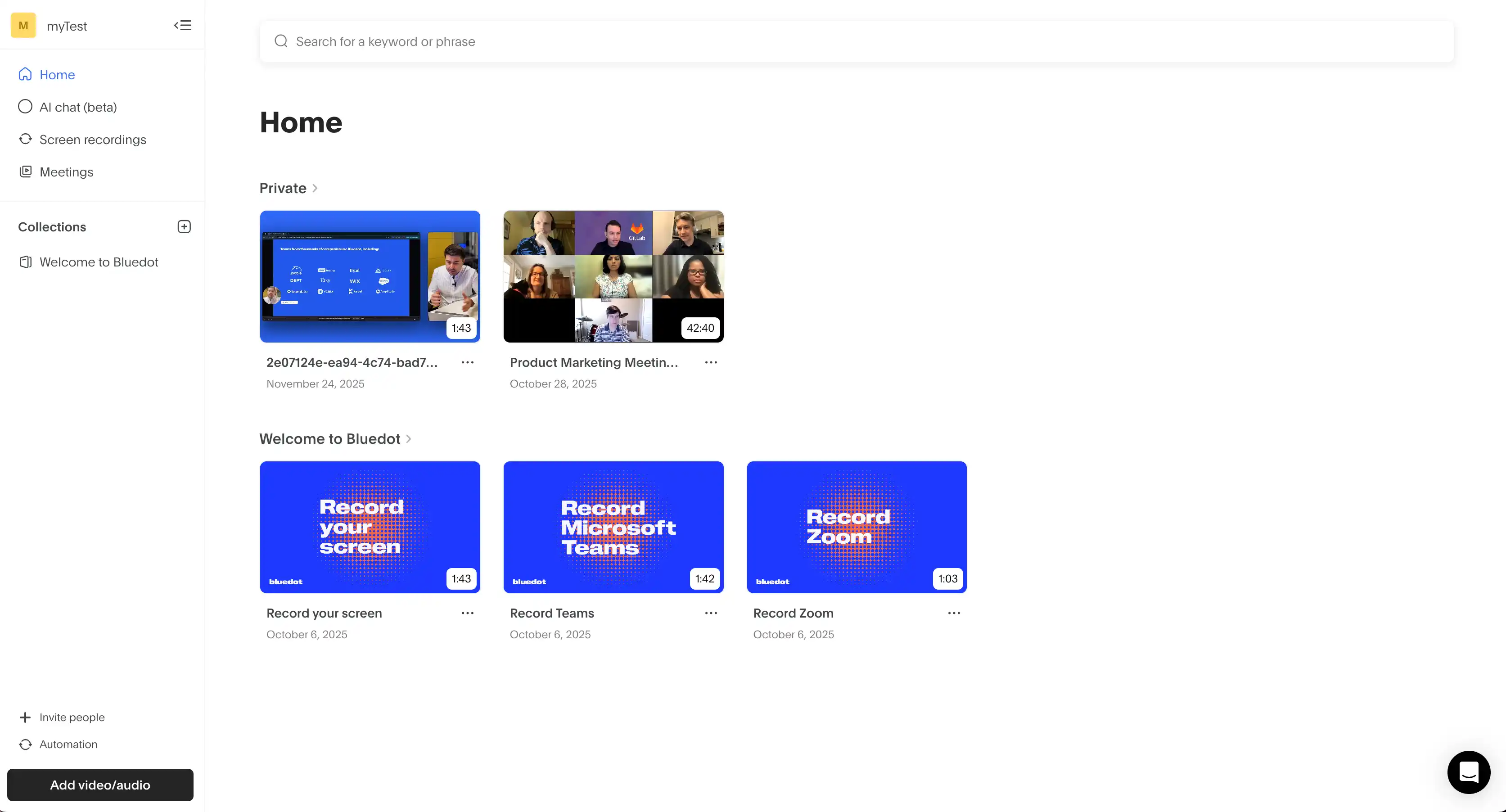Collapse the sidebar with the toggle icon
Image resolution: width=1506 pixels, height=812 pixels.
(182, 25)
